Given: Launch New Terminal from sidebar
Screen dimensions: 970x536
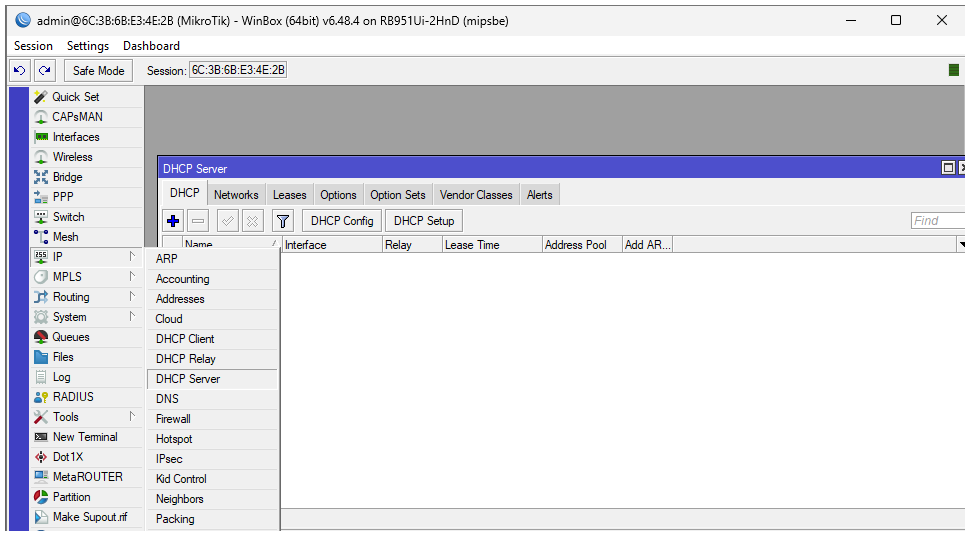Looking at the screenshot, I should click(87, 437).
